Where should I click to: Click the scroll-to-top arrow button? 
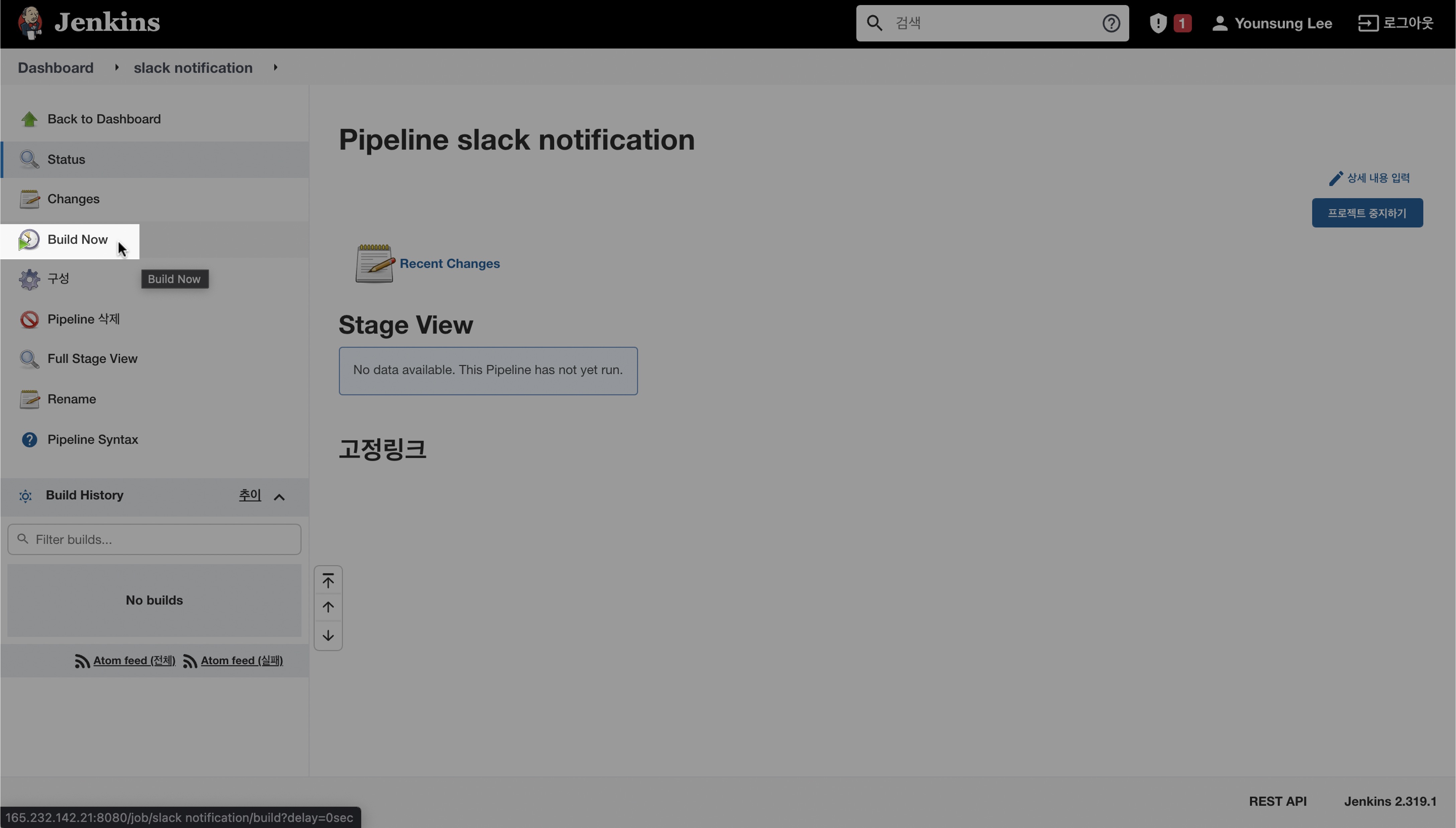(x=328, y=581)
